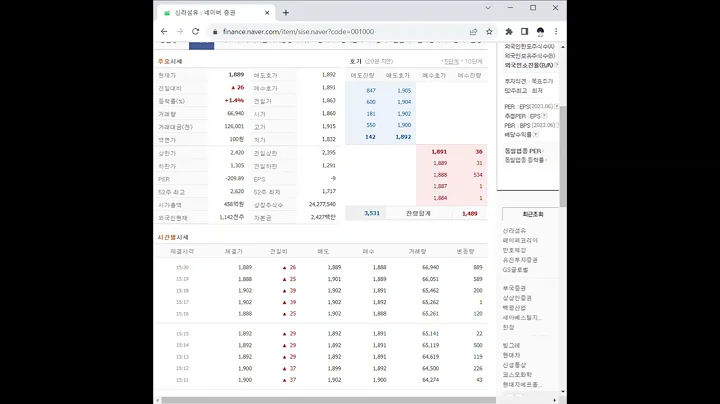Click the total sell remaining 3,531
The height and width of the screenshot is (404, 720).
pos(371,213)
